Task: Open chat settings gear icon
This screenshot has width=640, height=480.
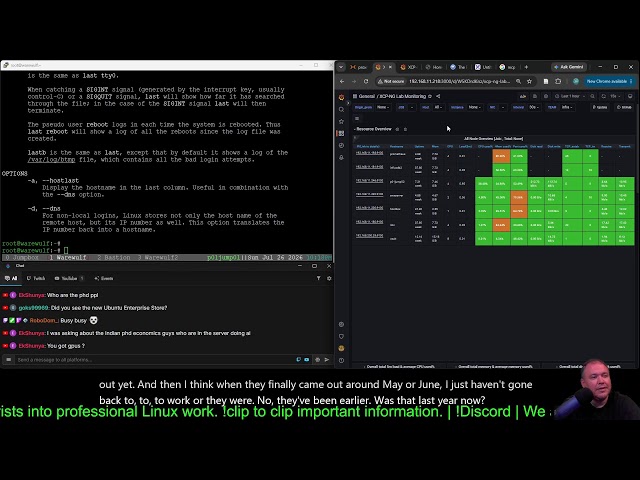Action: [x=329, y=278]
